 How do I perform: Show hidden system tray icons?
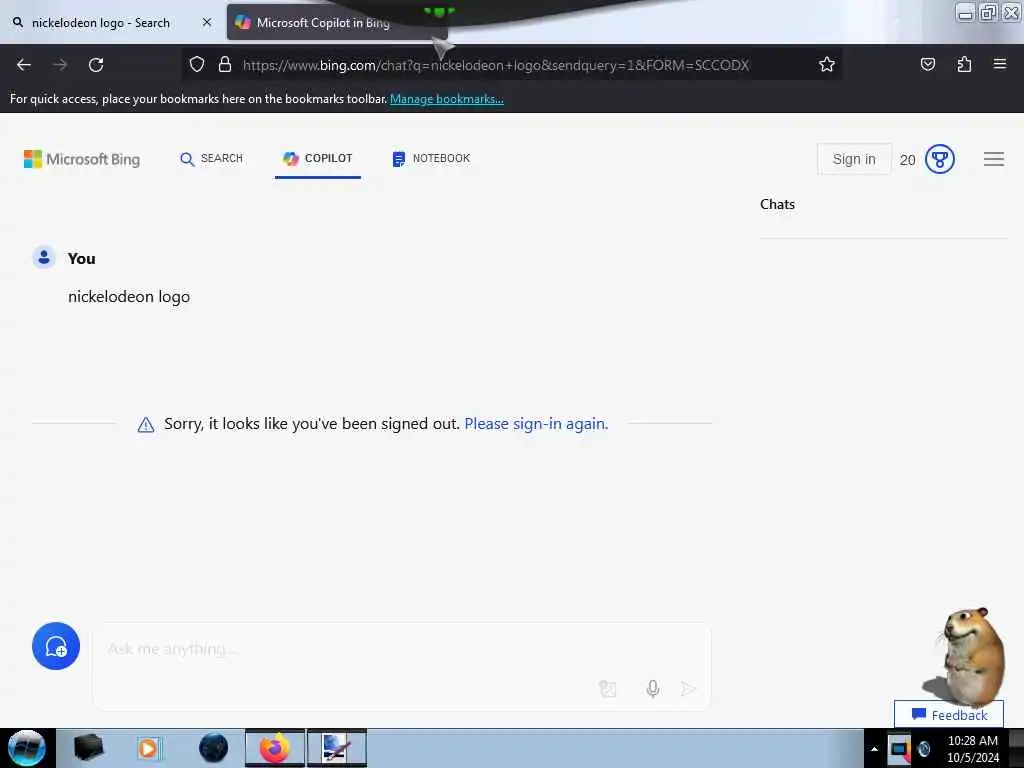tap(874, 749)
